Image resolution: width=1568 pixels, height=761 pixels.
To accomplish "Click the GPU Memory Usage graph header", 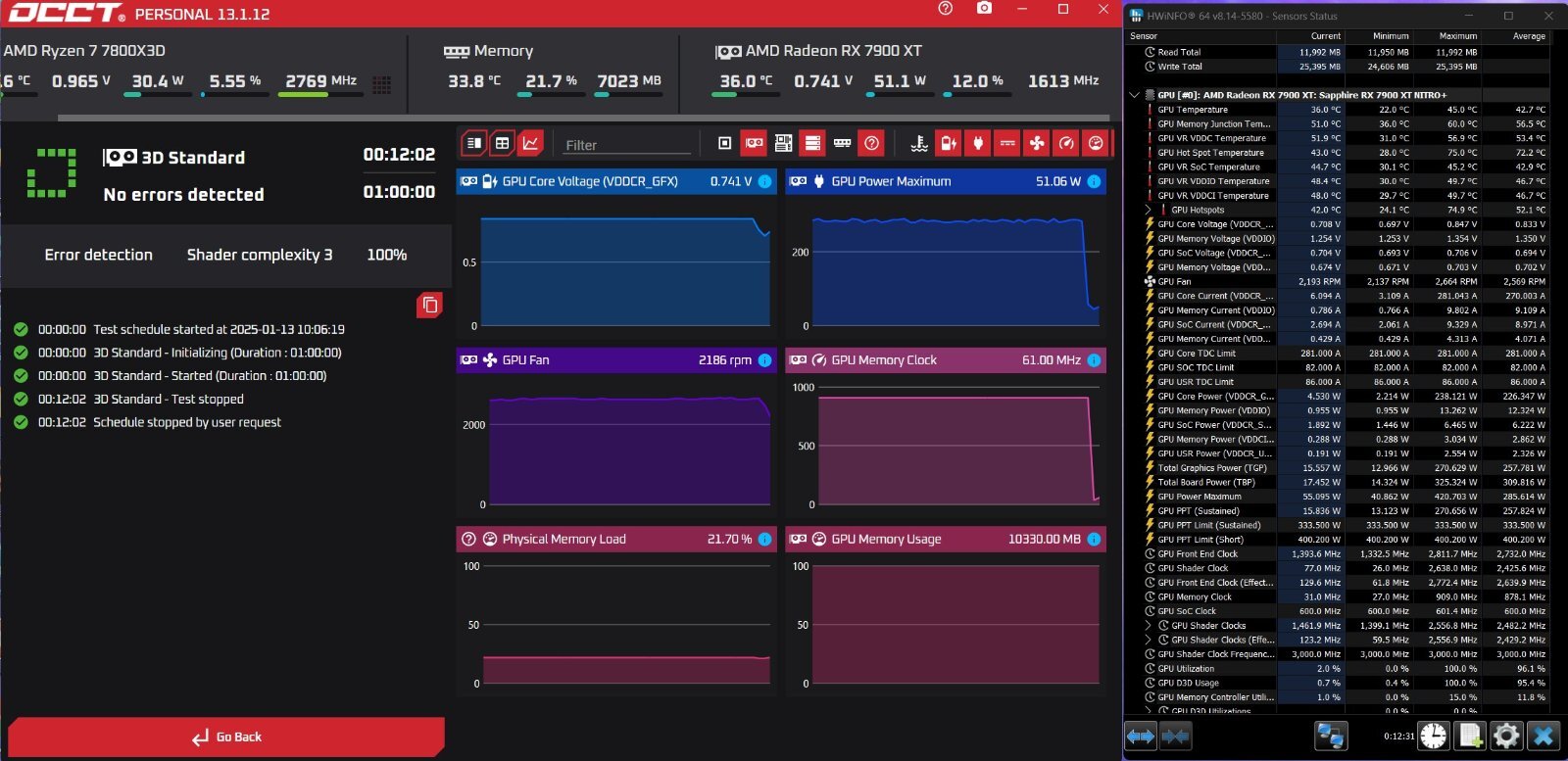I will (x=946, y=539).
